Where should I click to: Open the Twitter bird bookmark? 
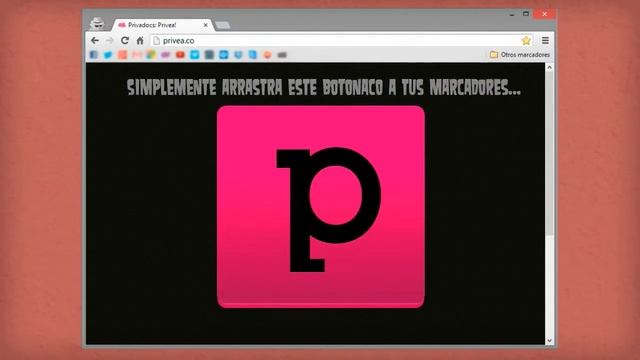coord(108,55)
